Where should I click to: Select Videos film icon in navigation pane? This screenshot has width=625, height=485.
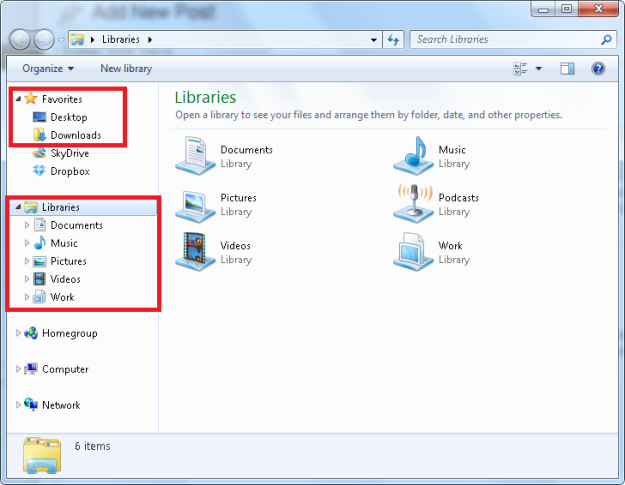point(39,279)
